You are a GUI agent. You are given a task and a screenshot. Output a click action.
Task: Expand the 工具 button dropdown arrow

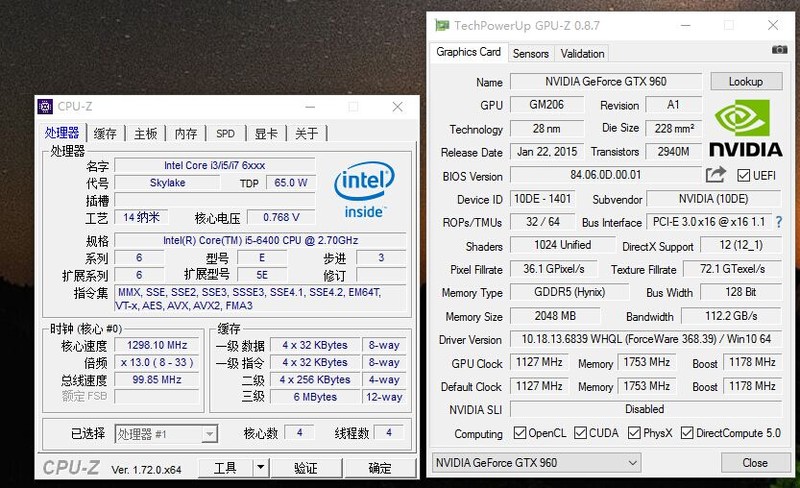point(260,467)
